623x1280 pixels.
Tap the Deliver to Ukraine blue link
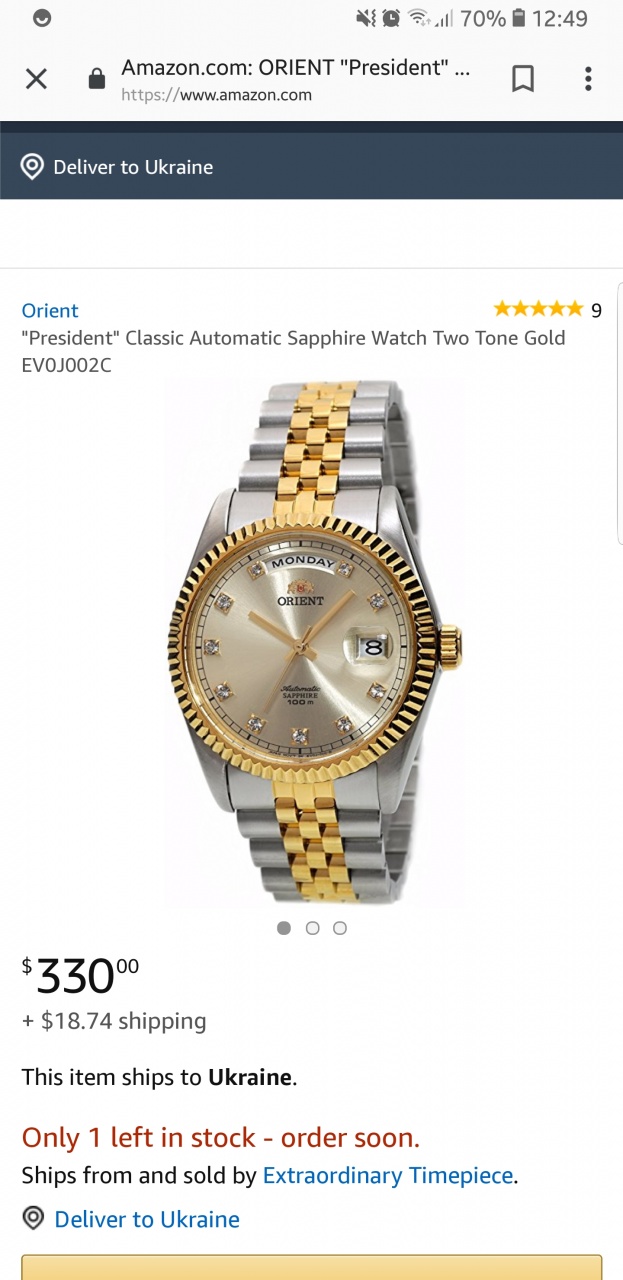click(147, 1219)
